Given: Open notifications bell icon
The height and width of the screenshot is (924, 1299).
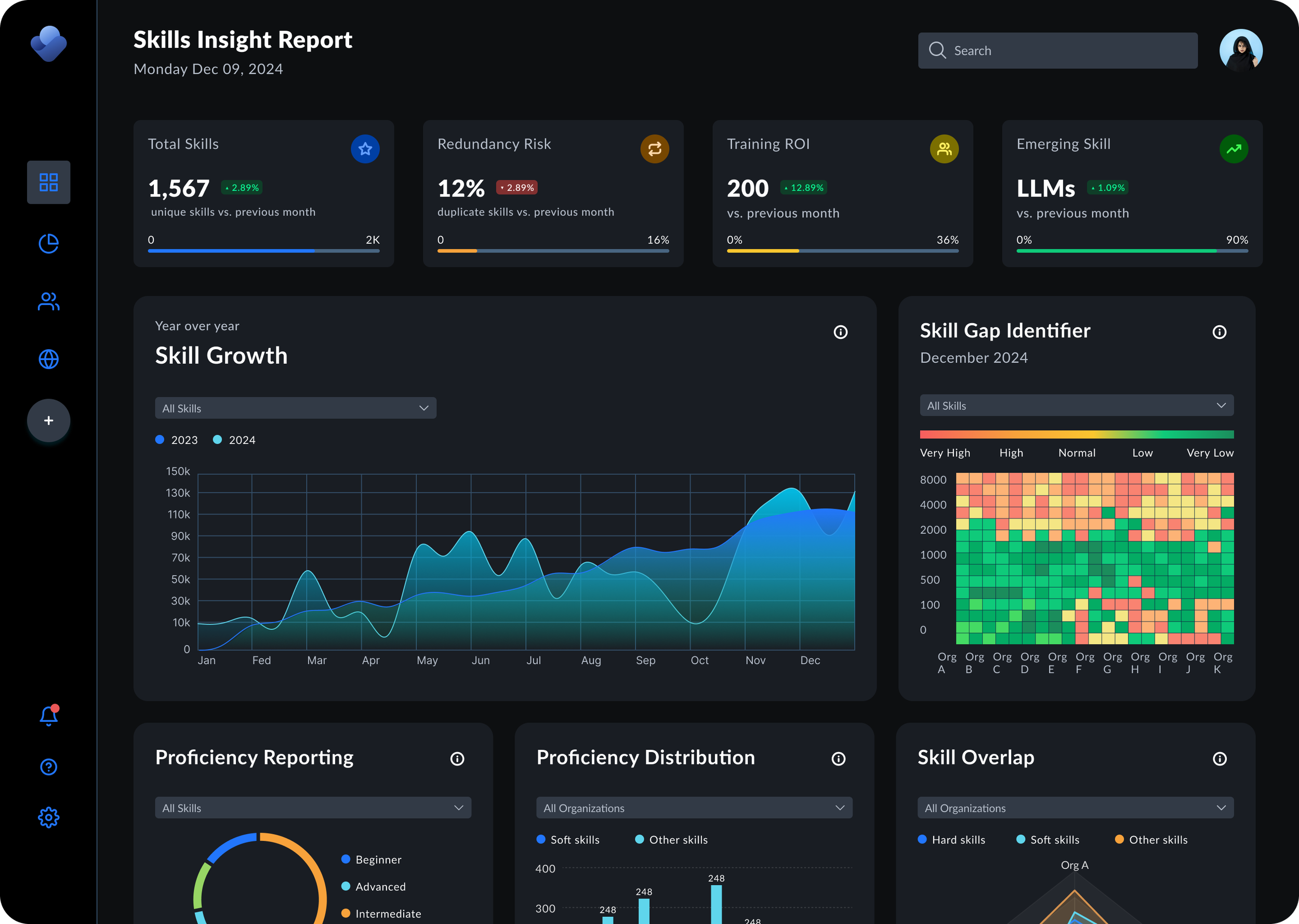Looking at the screenshot, I should [48, 716].
